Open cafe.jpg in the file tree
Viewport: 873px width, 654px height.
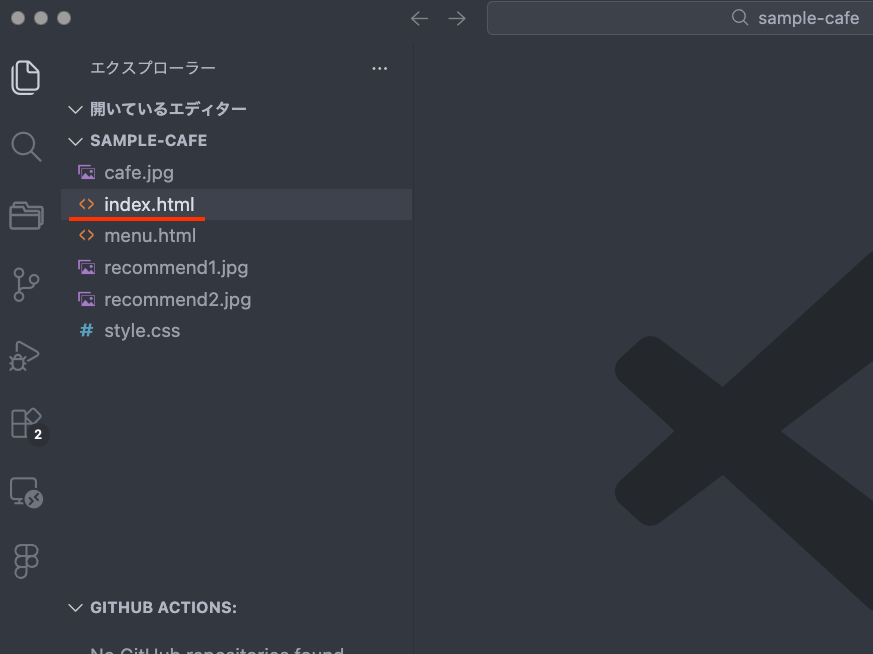pyautogui.click(x=138, y=172)
